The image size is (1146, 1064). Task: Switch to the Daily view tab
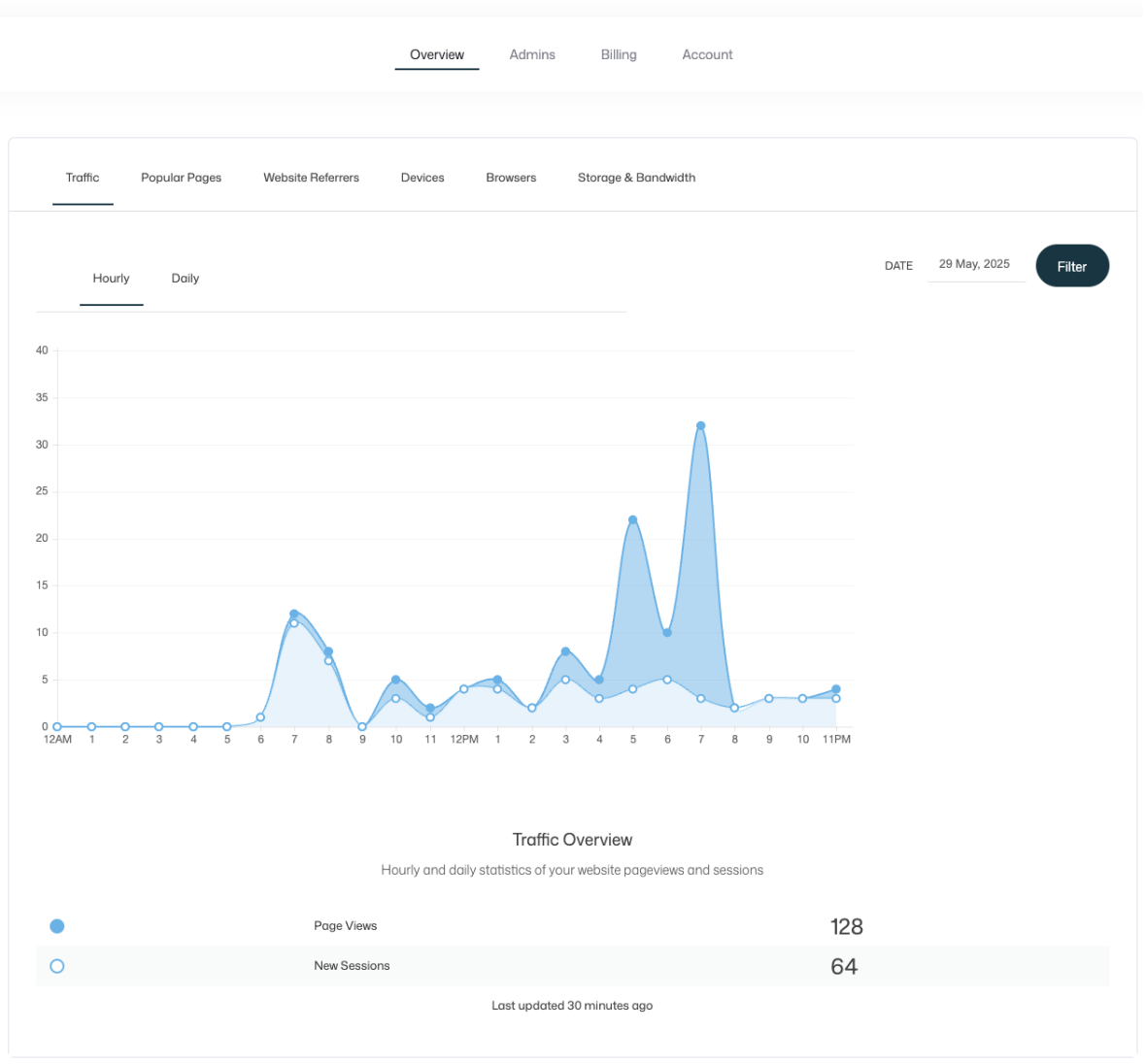(x=185, y=280)
